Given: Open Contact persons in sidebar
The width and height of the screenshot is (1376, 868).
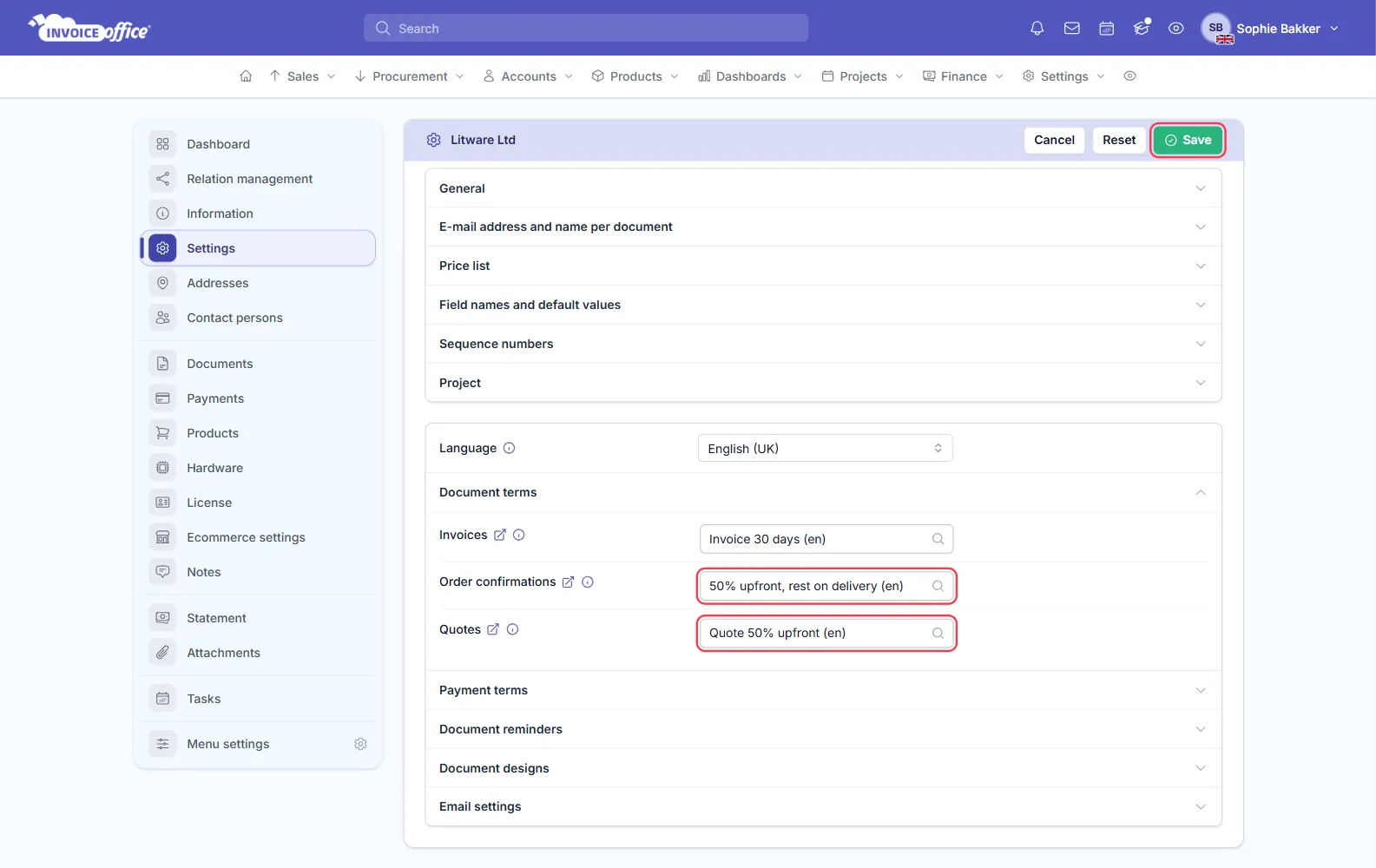Looking at the screenshot, I should click(258, 318).
